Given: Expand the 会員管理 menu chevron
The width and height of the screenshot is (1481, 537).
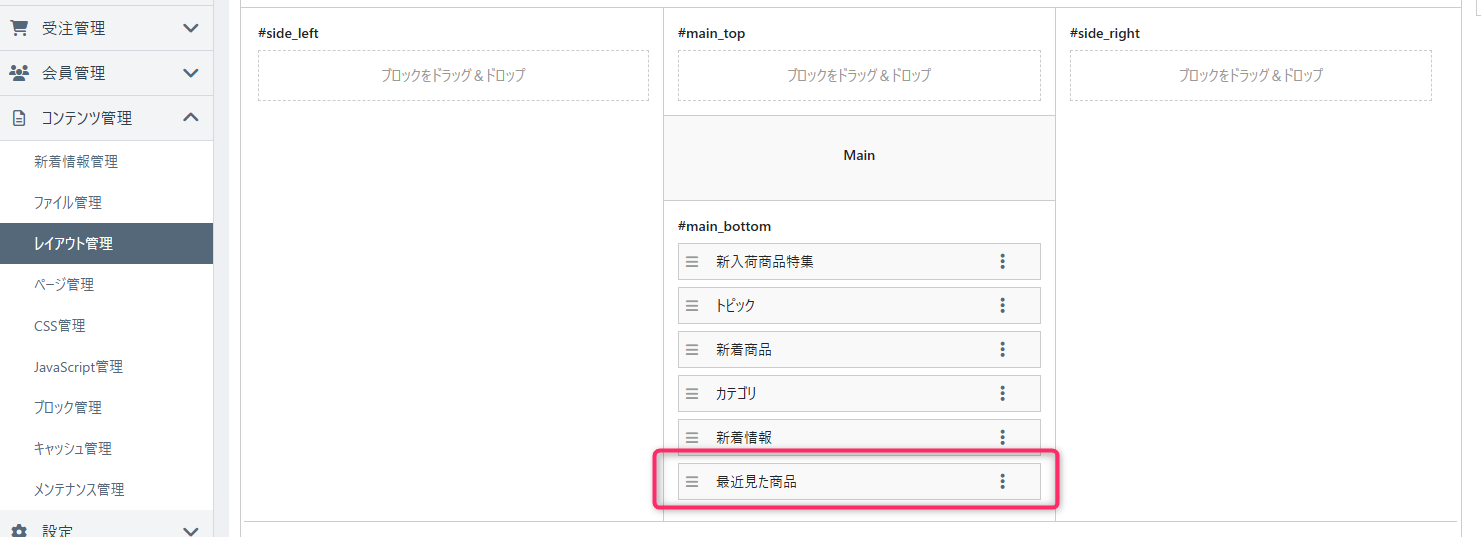Looking at the screenshot, I should [x=191, y=73].
